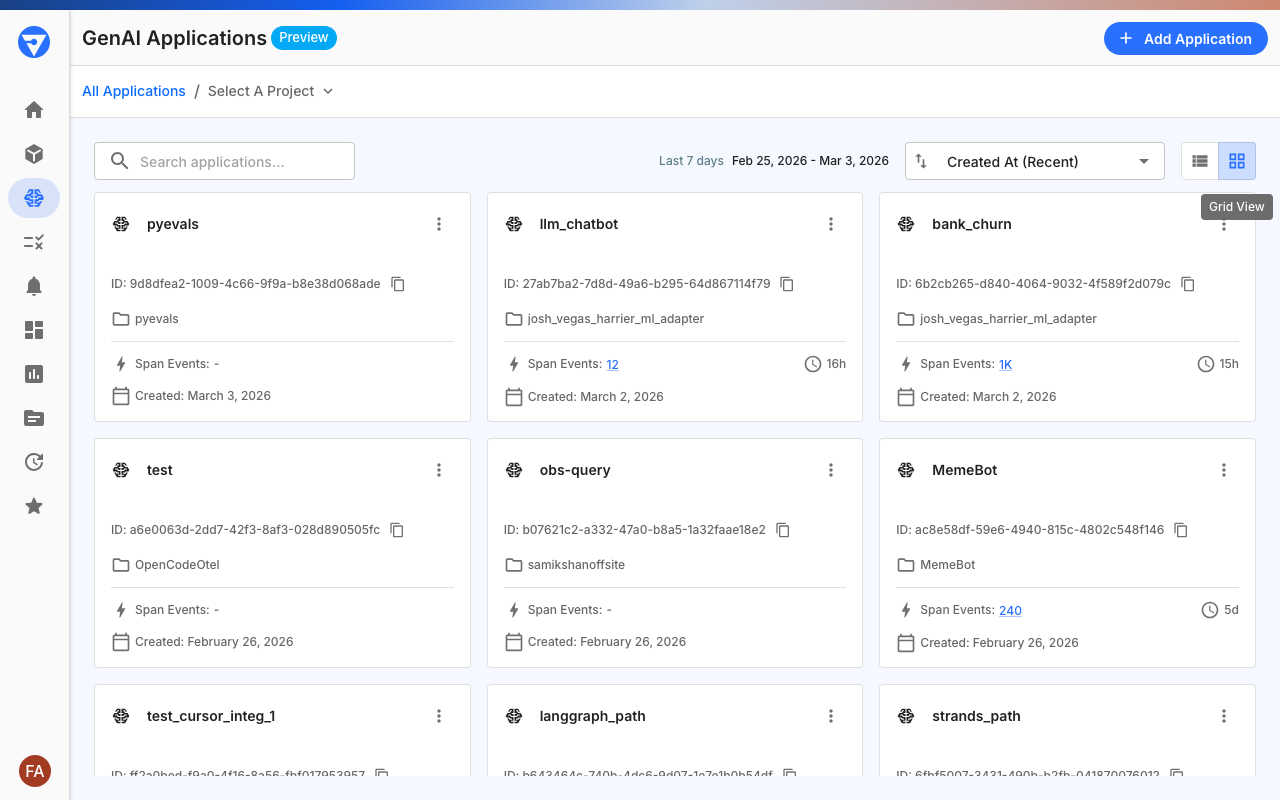Open the Created At (Recent) sort dropdown
This screenshot has width=1280, height=800.
(1034, 160)
